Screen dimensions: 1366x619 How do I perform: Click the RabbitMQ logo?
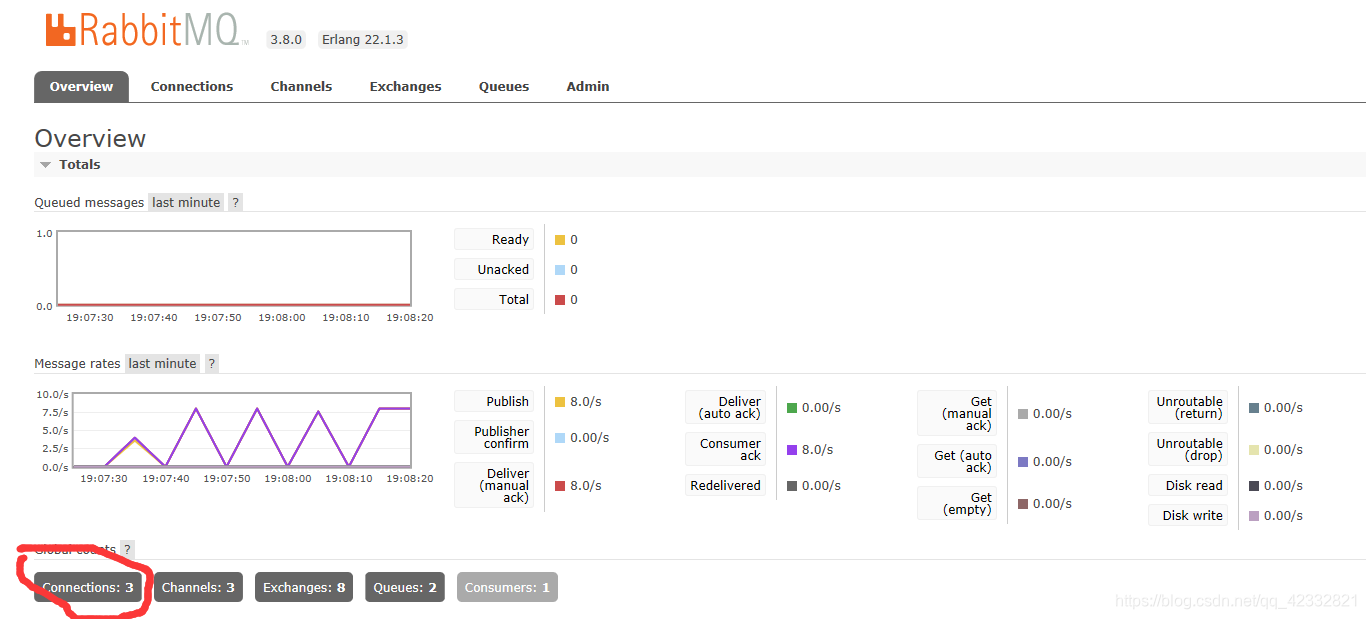[x=146, y=30]
